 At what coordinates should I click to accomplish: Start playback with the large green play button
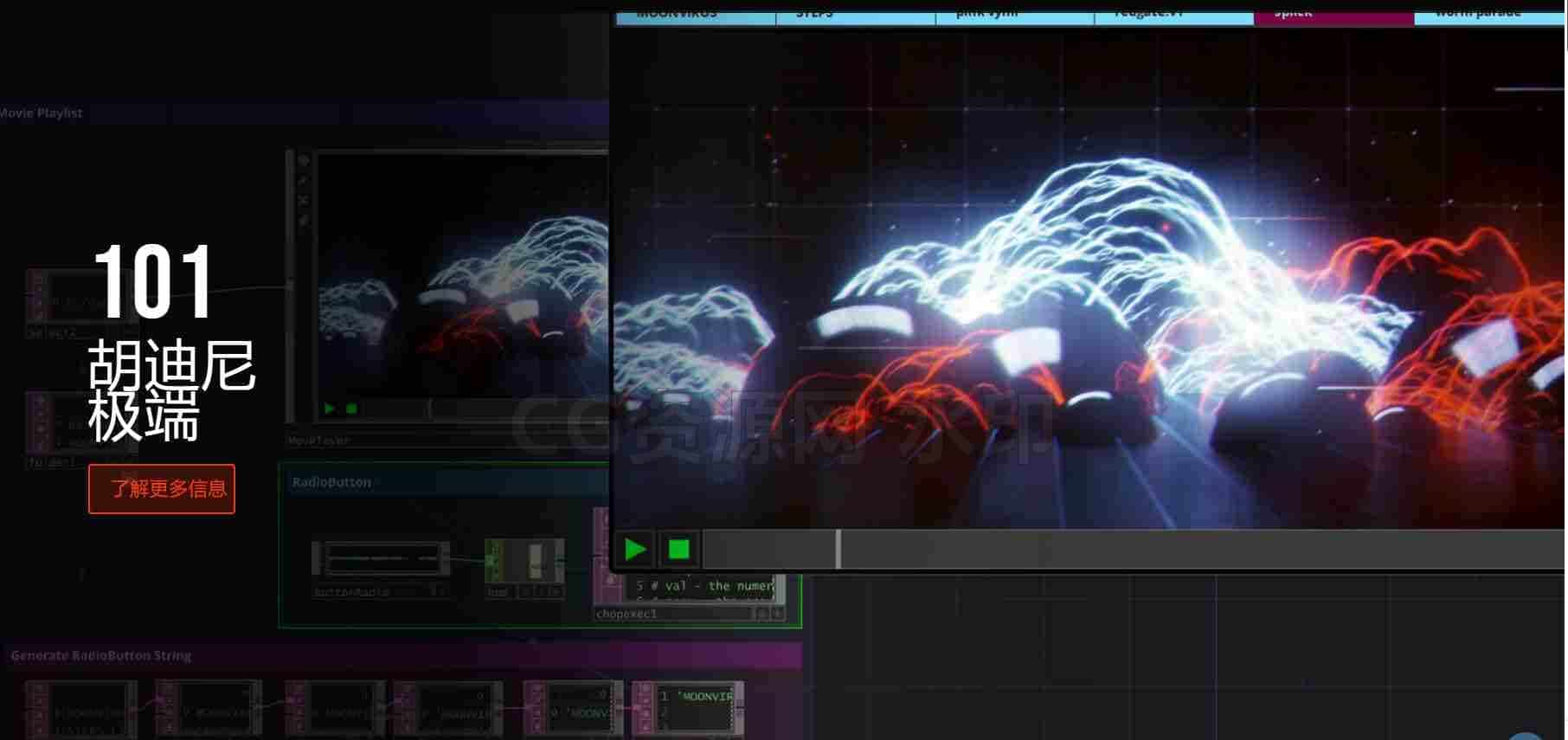636,550
